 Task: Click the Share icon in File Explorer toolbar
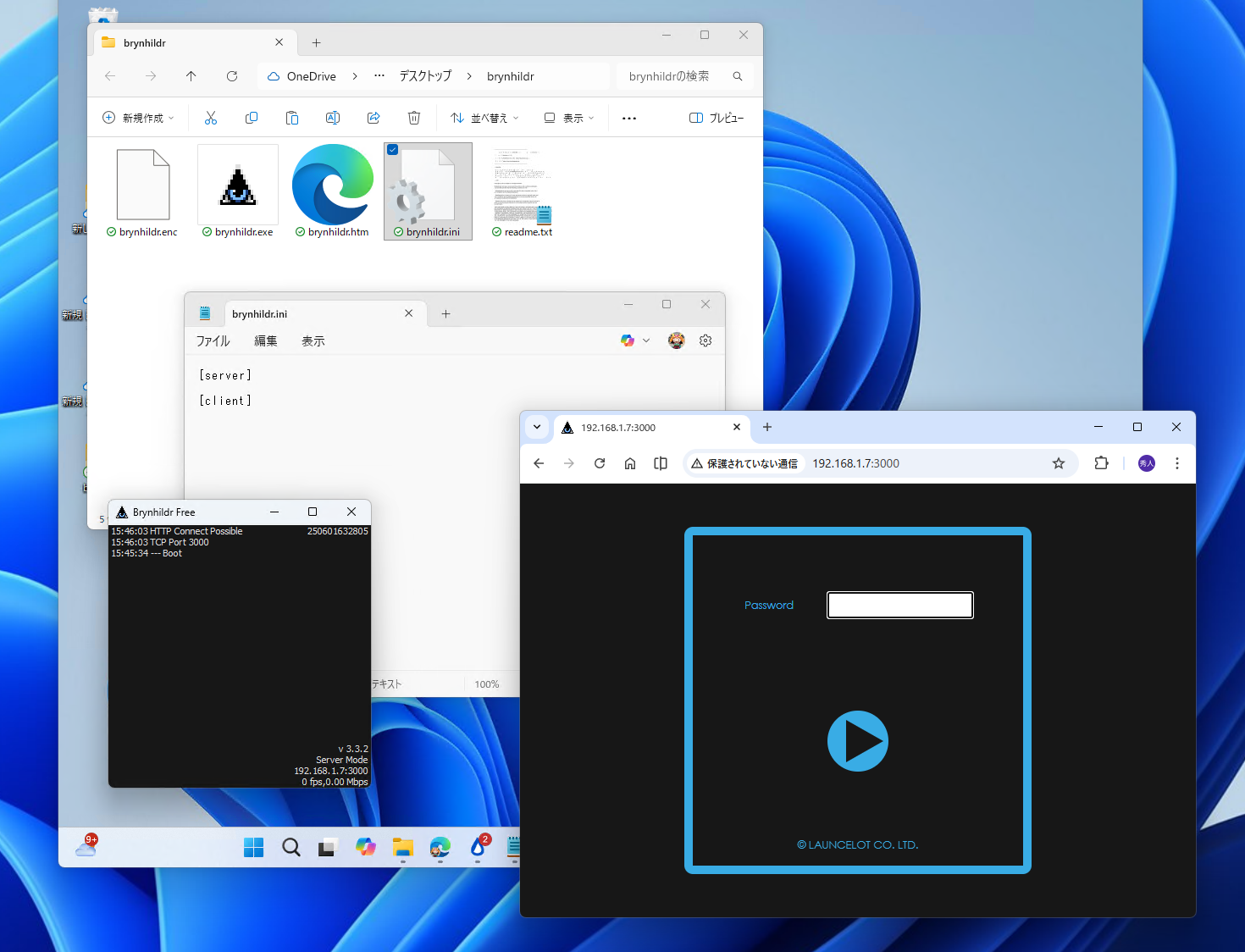point(373,118)
